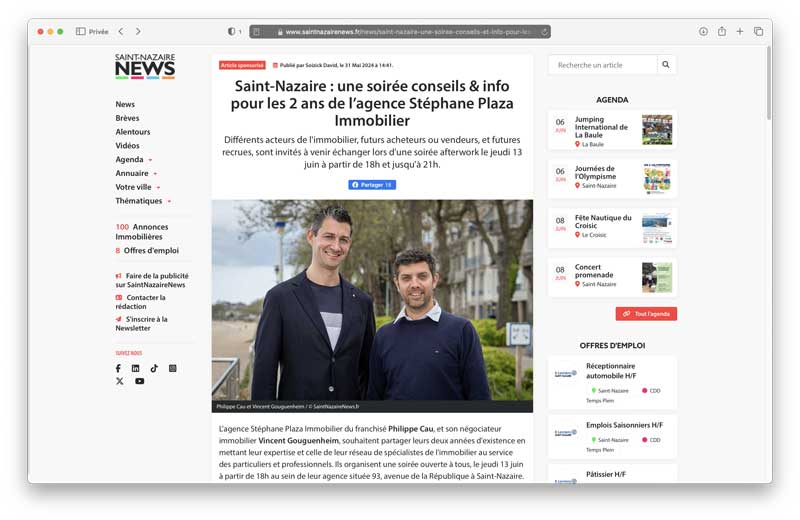This screenshot has height=520, width=800.
Task: Expand the Thématiques menu
Action: click(169, 201)
